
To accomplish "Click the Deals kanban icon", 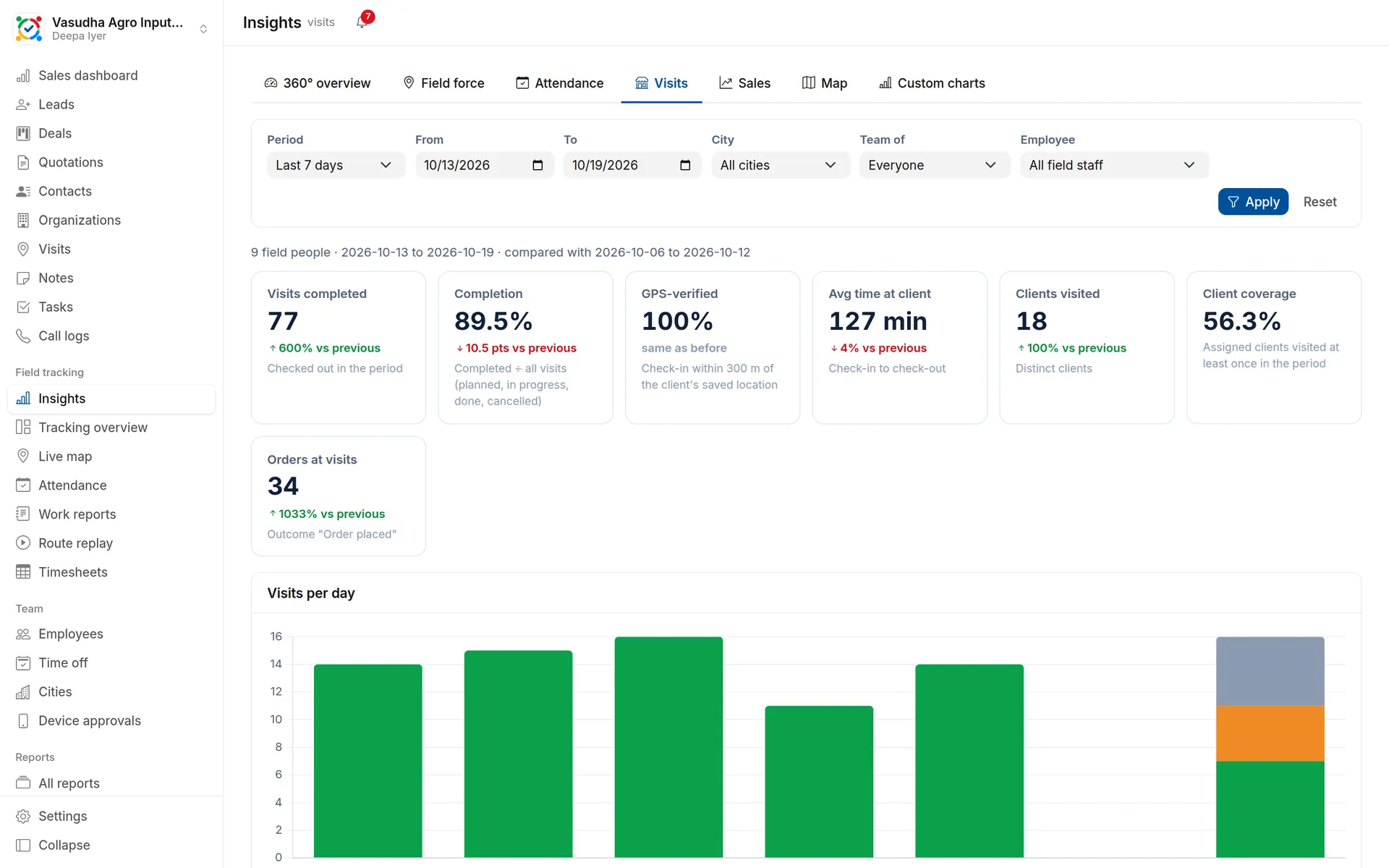I will point(23,134).
